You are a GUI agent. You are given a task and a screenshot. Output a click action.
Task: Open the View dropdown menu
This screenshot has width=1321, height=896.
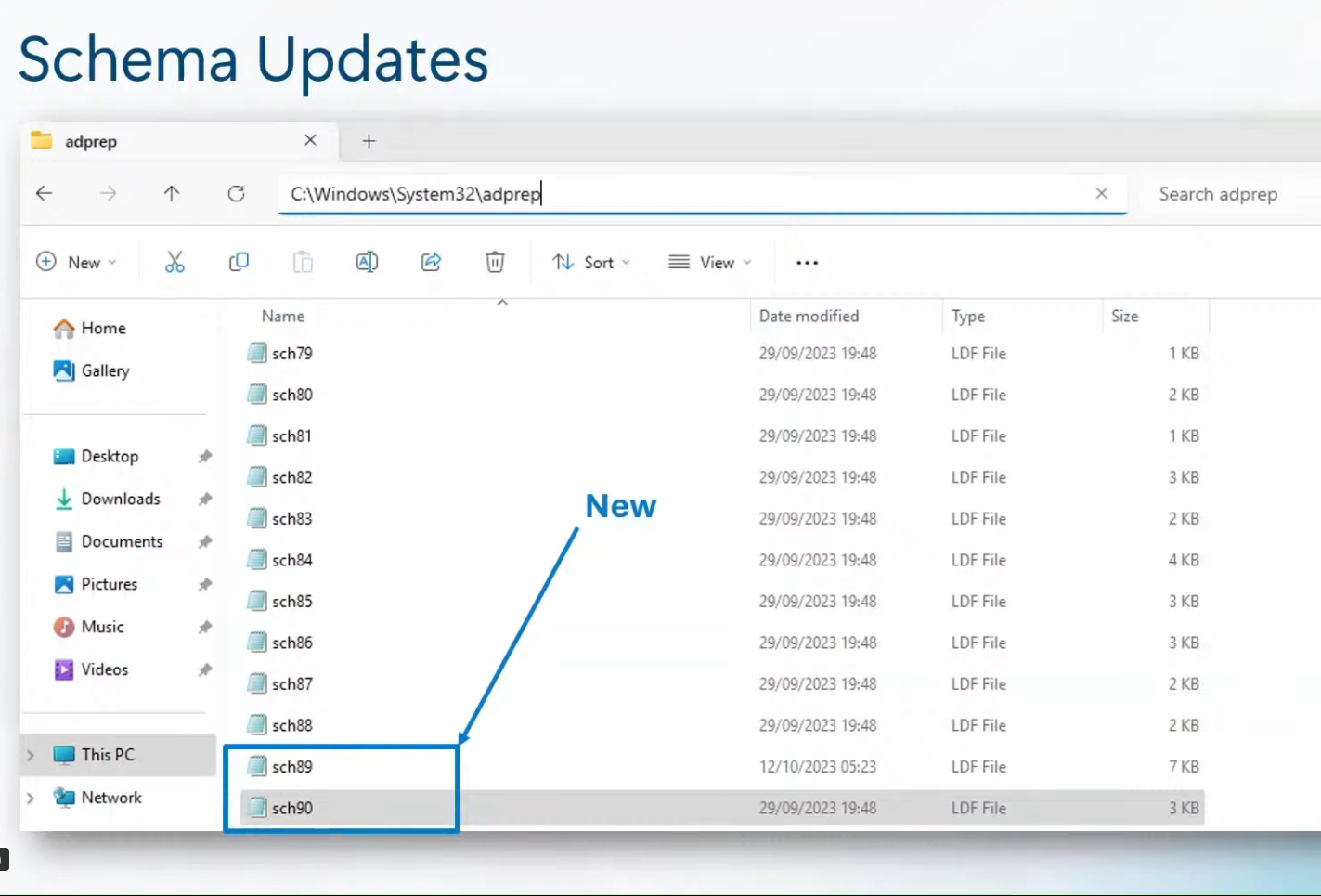(x=710, y=263)
